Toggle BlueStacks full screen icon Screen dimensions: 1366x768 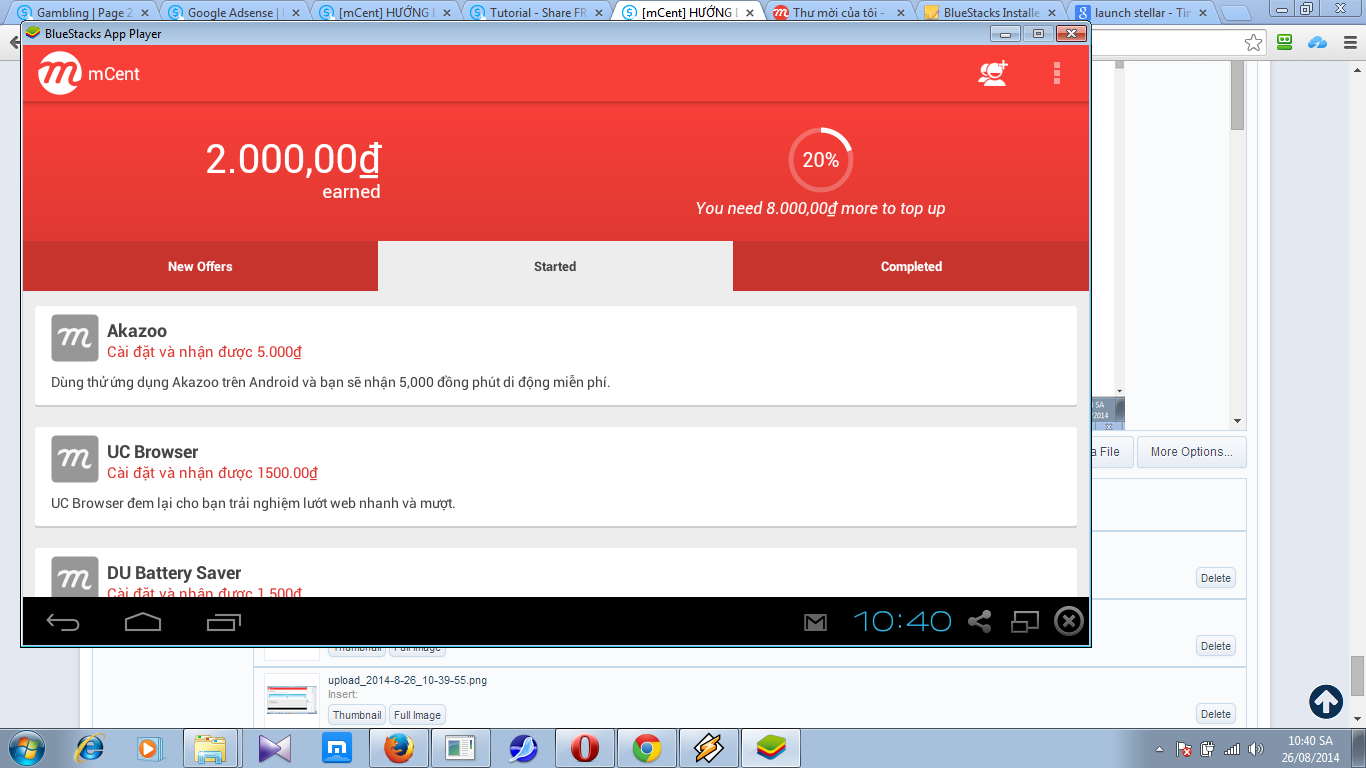click(1025, 622)
